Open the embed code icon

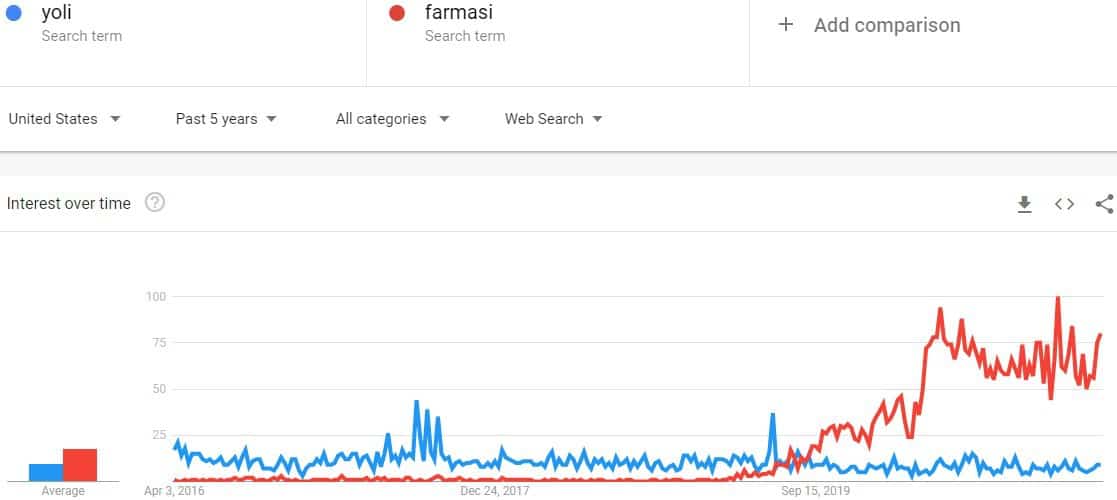(1064, 204)
